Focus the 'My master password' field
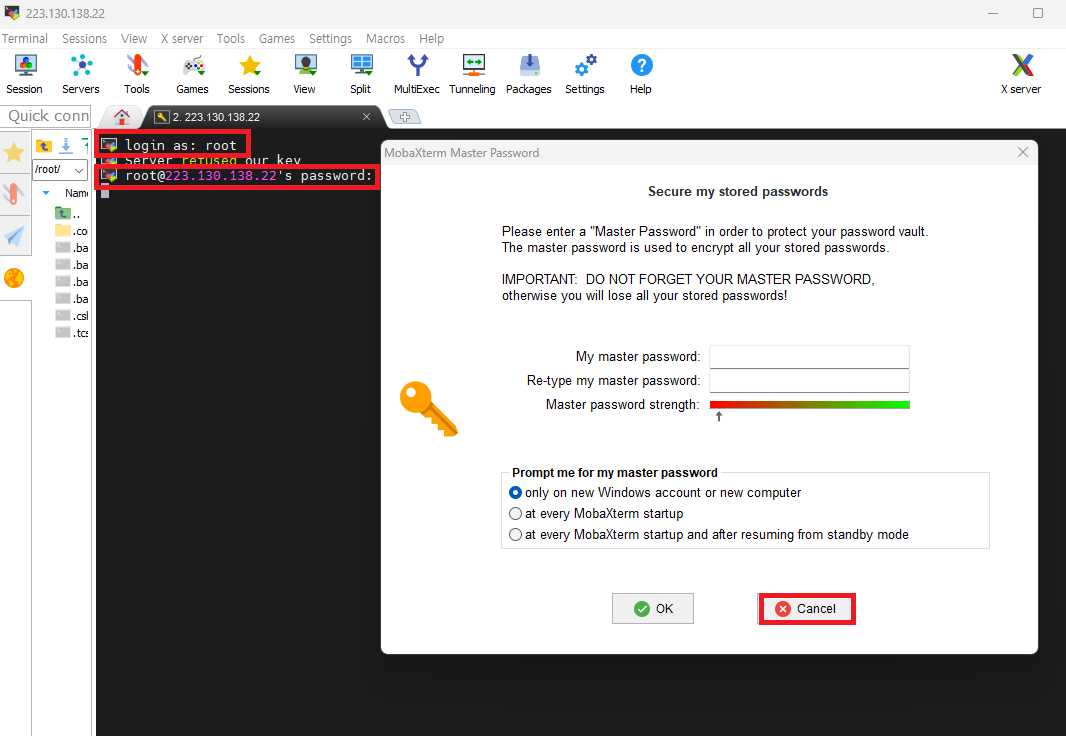This screenshot has height=736, width=1066. pyautogui.click(x=809, y=357)
